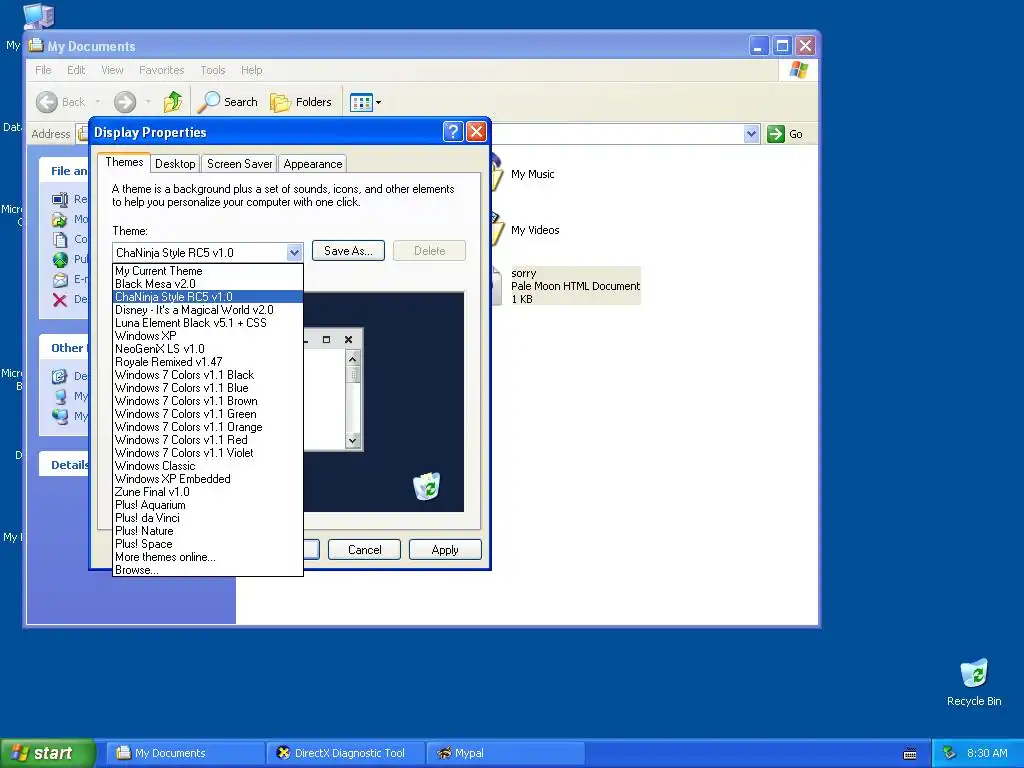Select Windows 7 Colors v1.1 Green
The image size is (1024, 768).
pos(208,414)
